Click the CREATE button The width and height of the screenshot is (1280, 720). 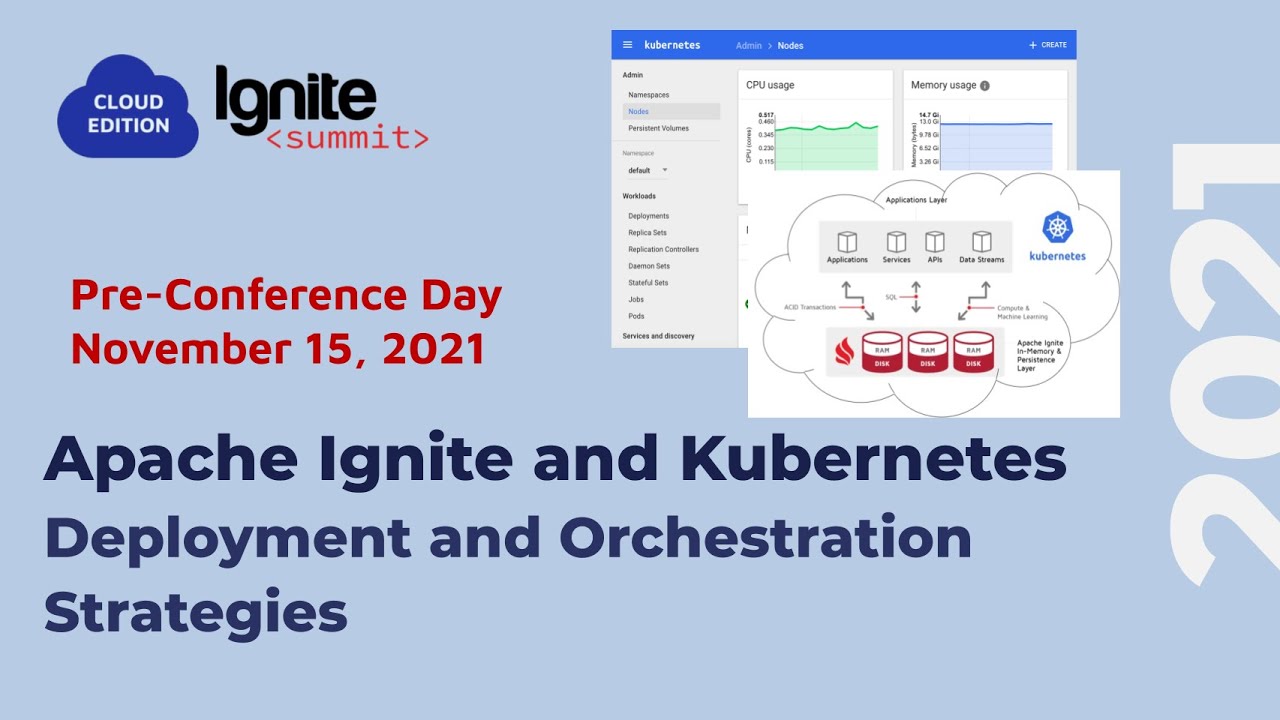click(1048, 45)
